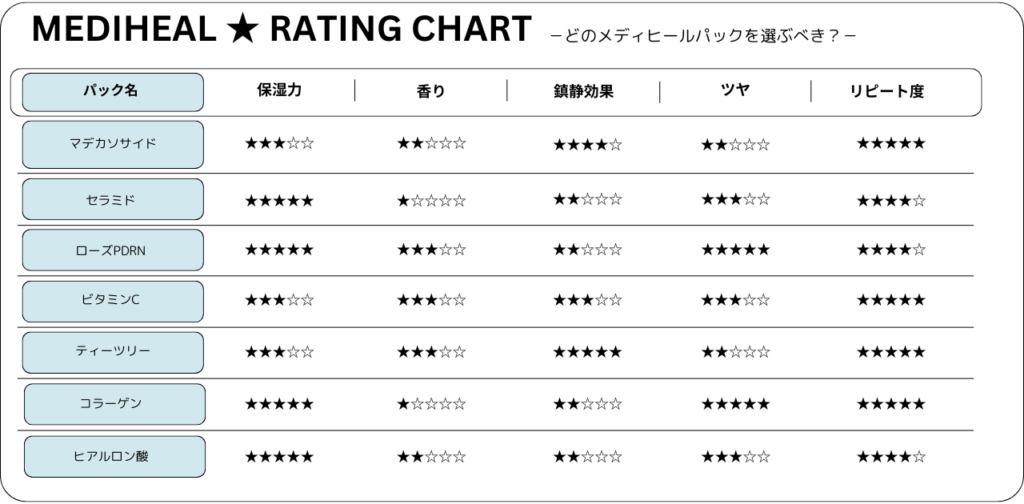Click the 保湿力 column header
This screenshot has width=1024, height=504.
pos(280,90)
